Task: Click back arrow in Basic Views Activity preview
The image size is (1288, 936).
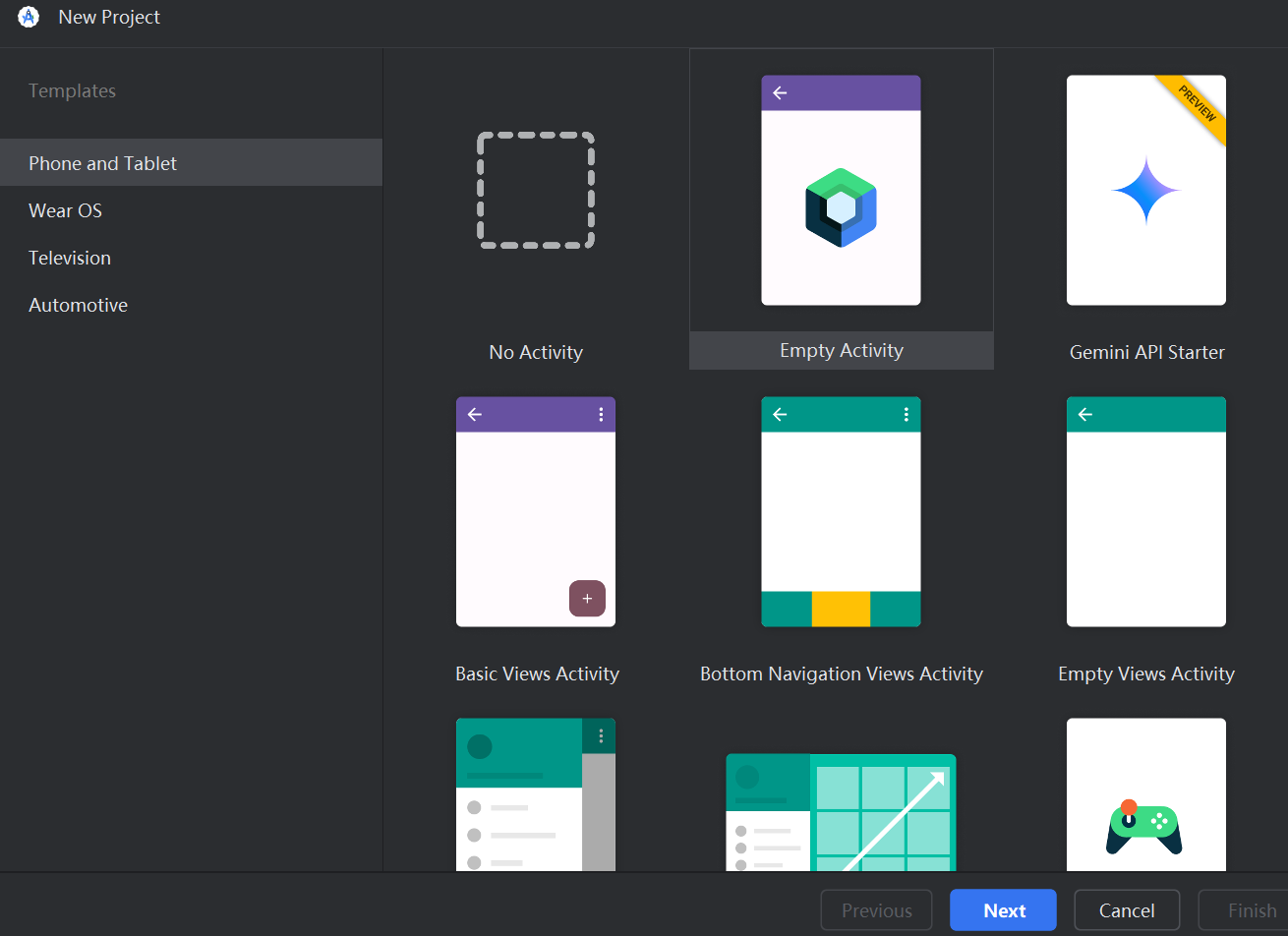Action: click(x=475, y=414)
